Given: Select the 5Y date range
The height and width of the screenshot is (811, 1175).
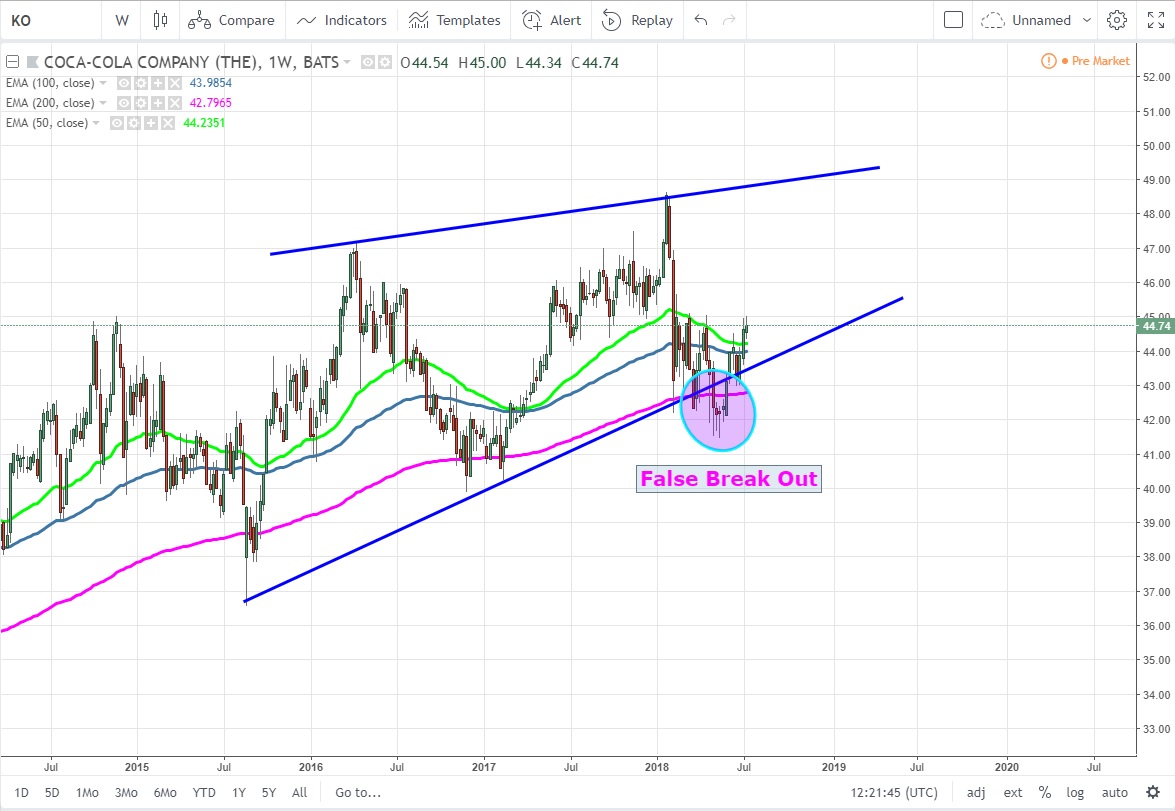Looking at the screenshot, I should pyautogui.click(x=269, y=792).
